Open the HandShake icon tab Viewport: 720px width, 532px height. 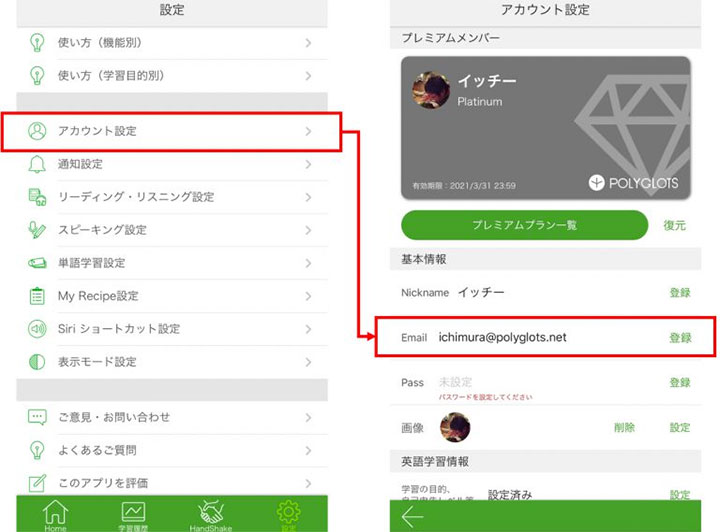click(211, 515)
